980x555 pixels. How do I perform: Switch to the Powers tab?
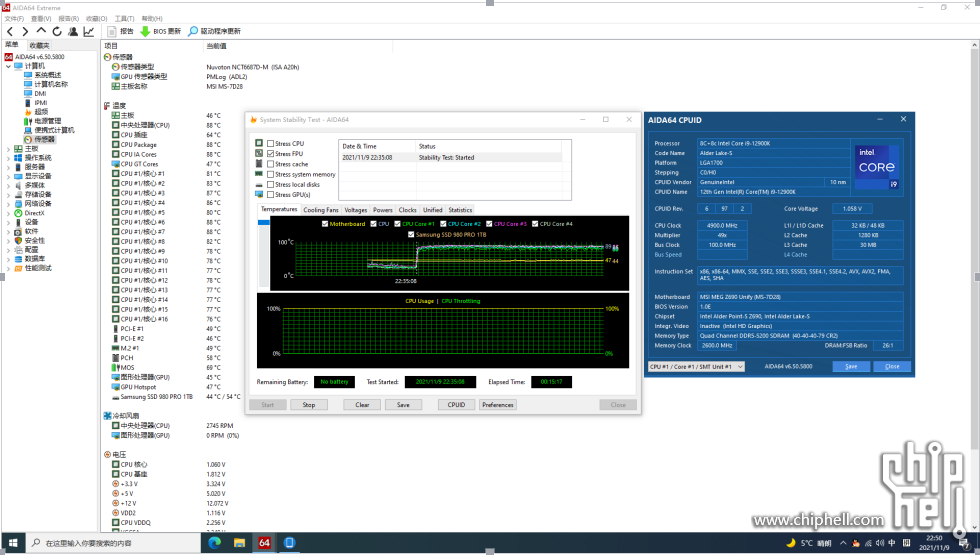point(382,210)
